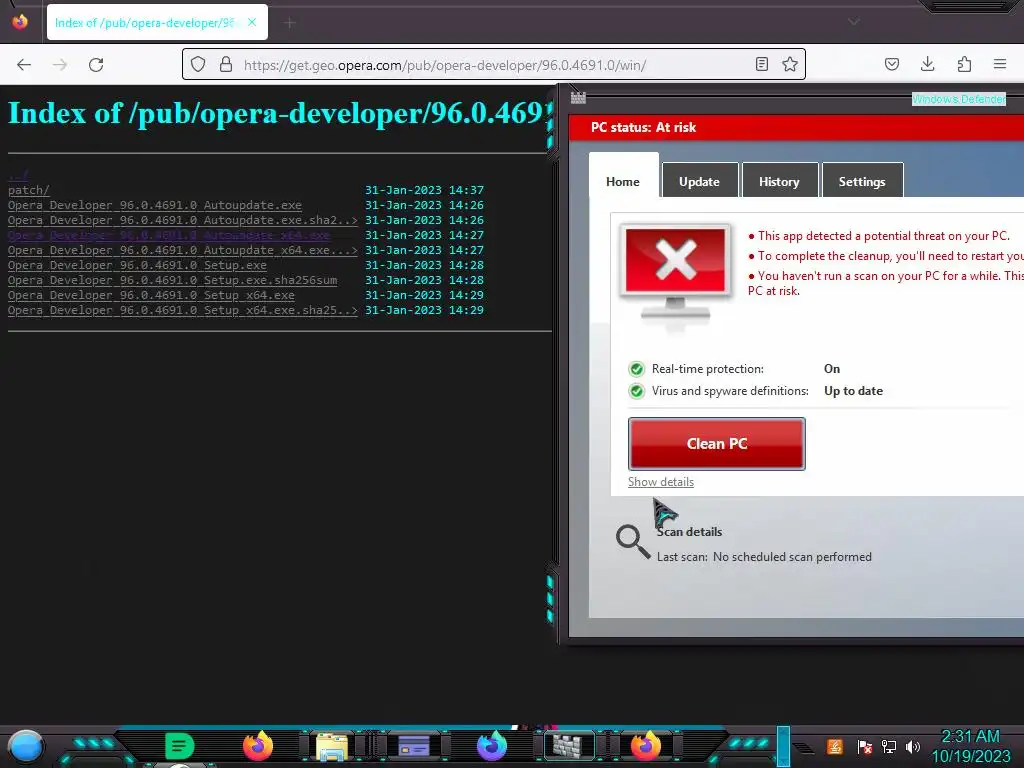Open the network tray icon
1024x768 pixels.
pos(888,746)
